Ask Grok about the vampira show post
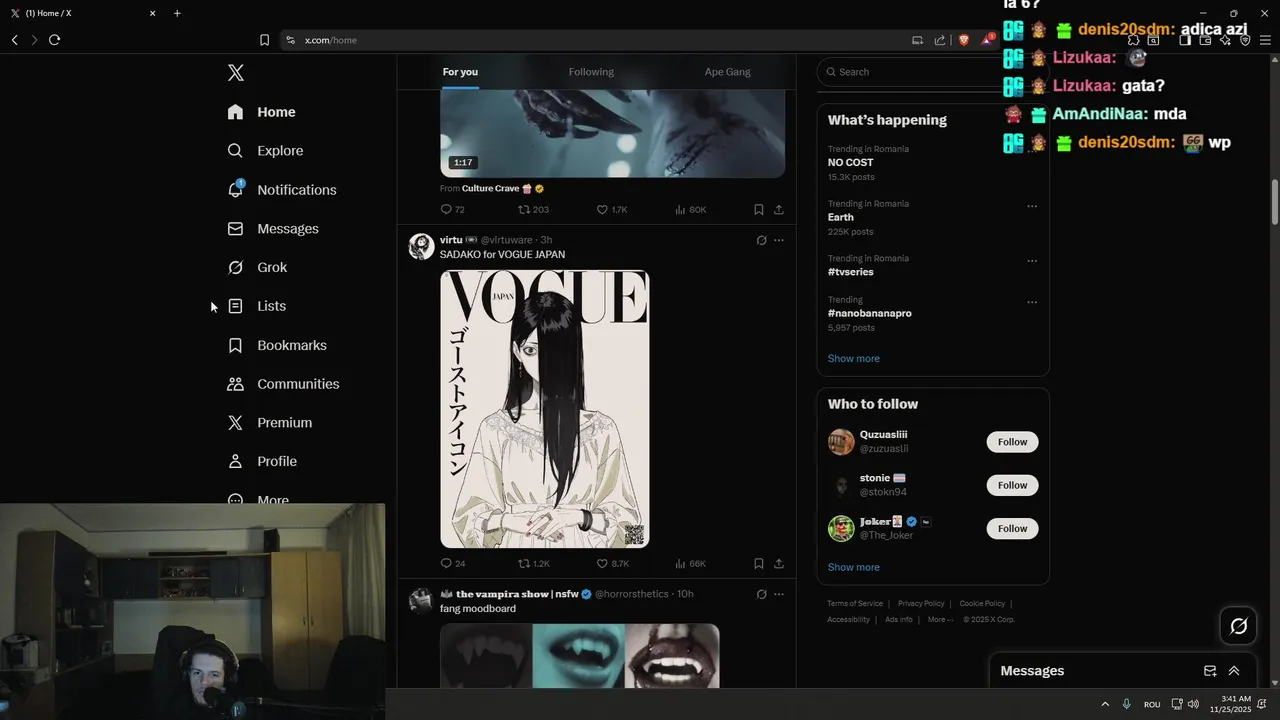The height and width of the screenshot is (720, 1280). (761, 594)
